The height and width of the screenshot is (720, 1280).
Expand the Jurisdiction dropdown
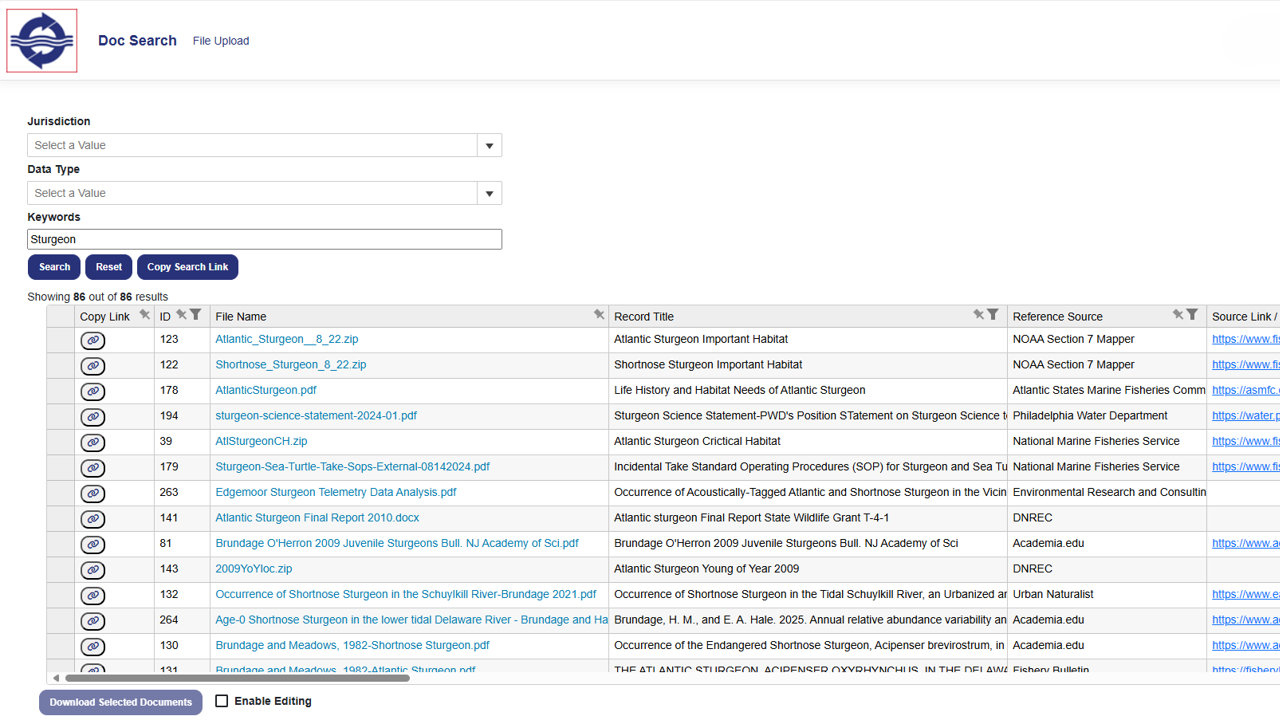coord(489,146)
